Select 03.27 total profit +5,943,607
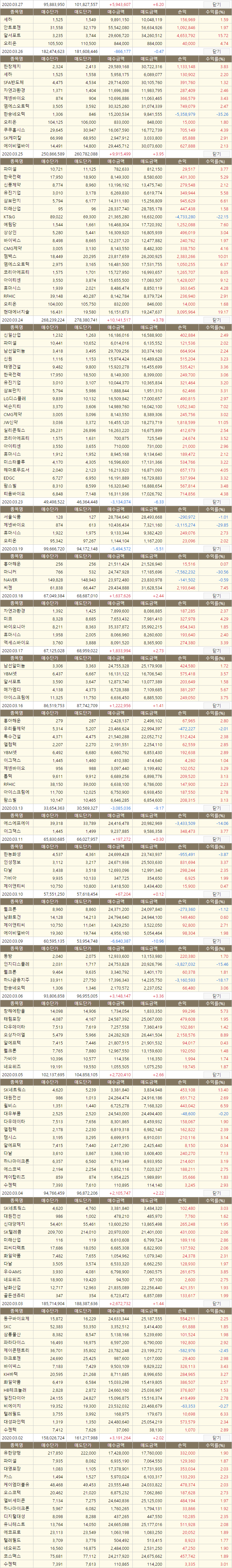 tap(119, 4)
